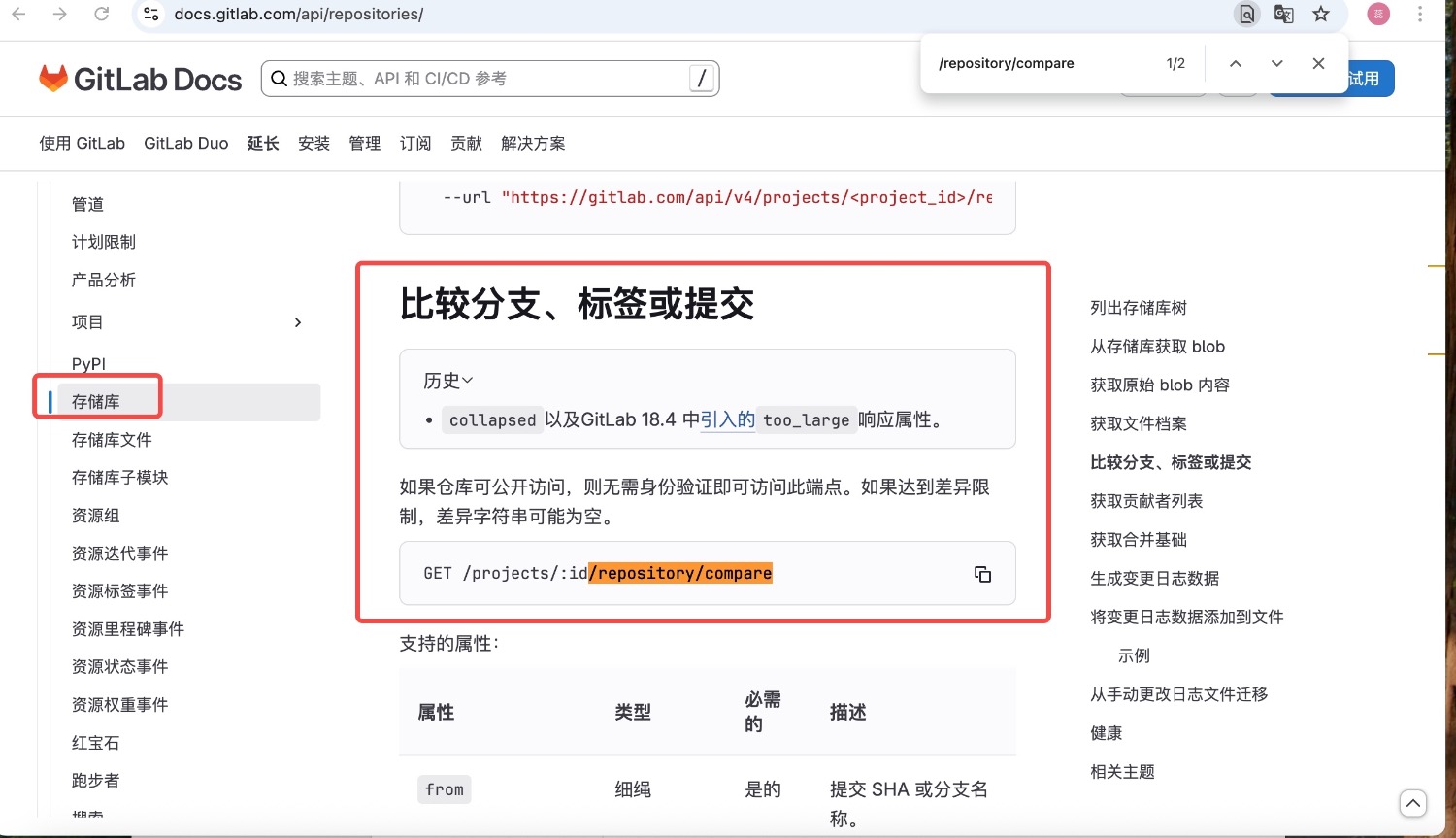
Task: Click the GitLab Docs logo
Action: 140,79
